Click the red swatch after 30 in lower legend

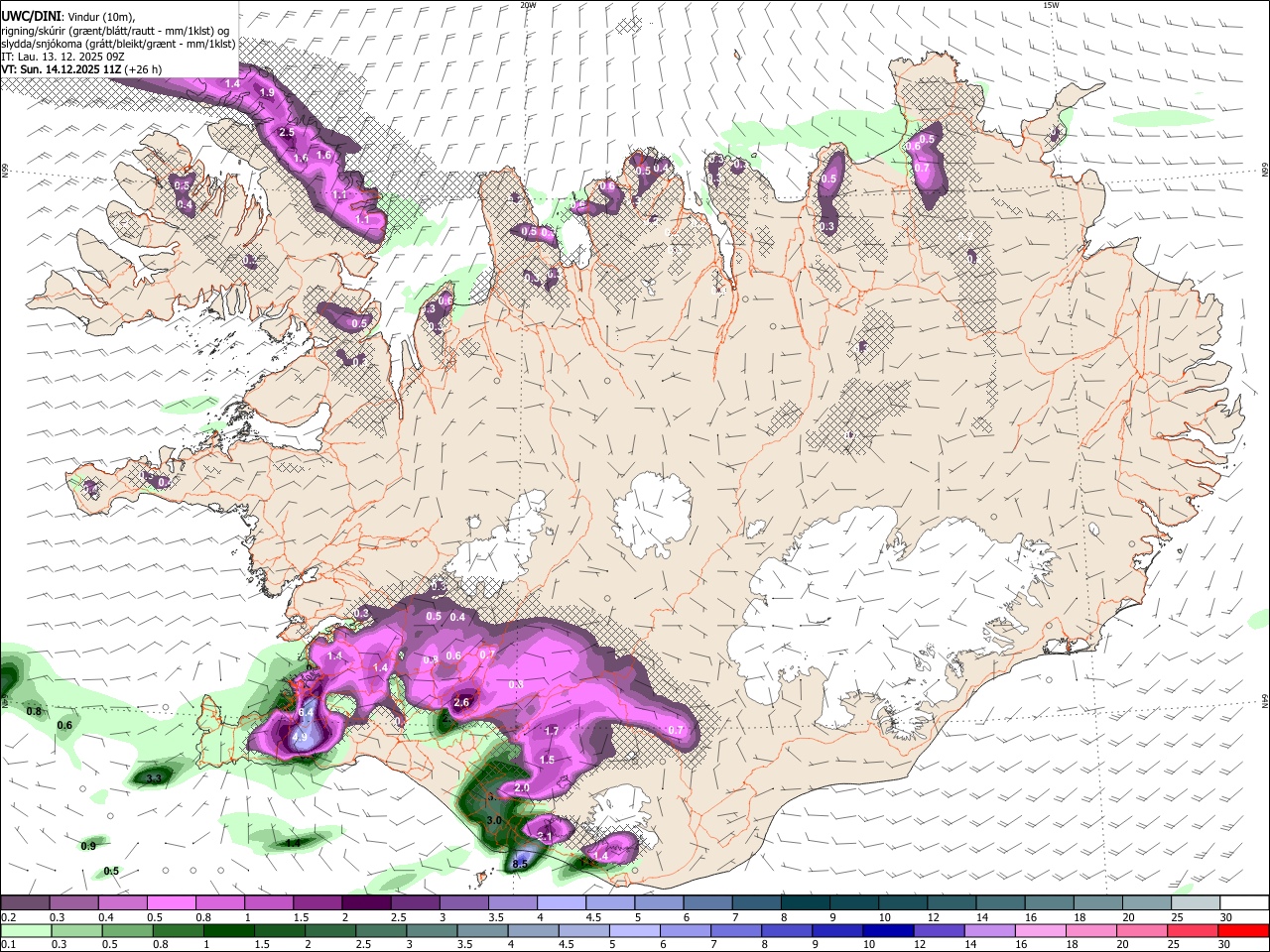click(x=1243, y=931)
